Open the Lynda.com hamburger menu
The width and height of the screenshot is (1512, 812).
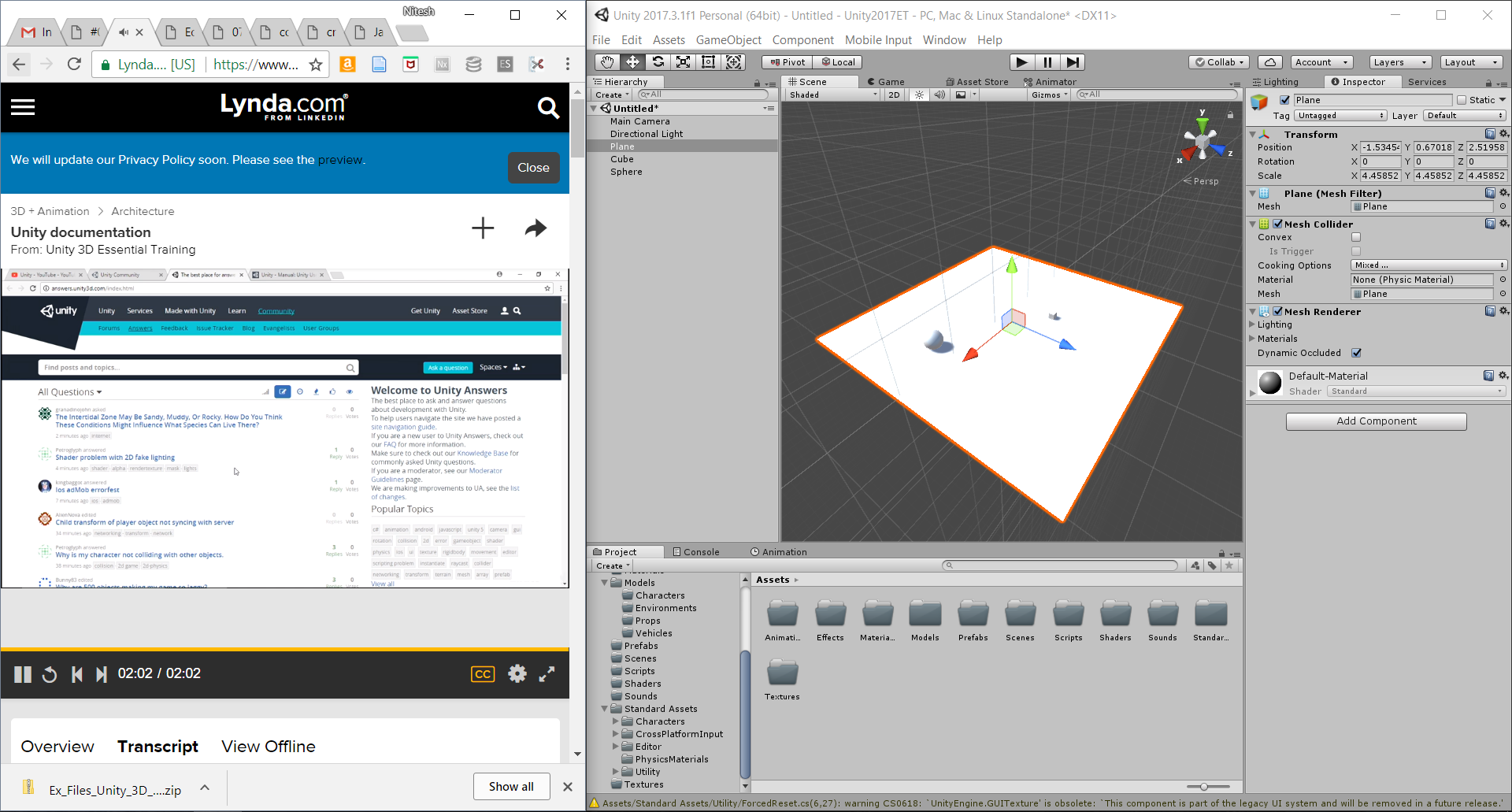[23, 107]
